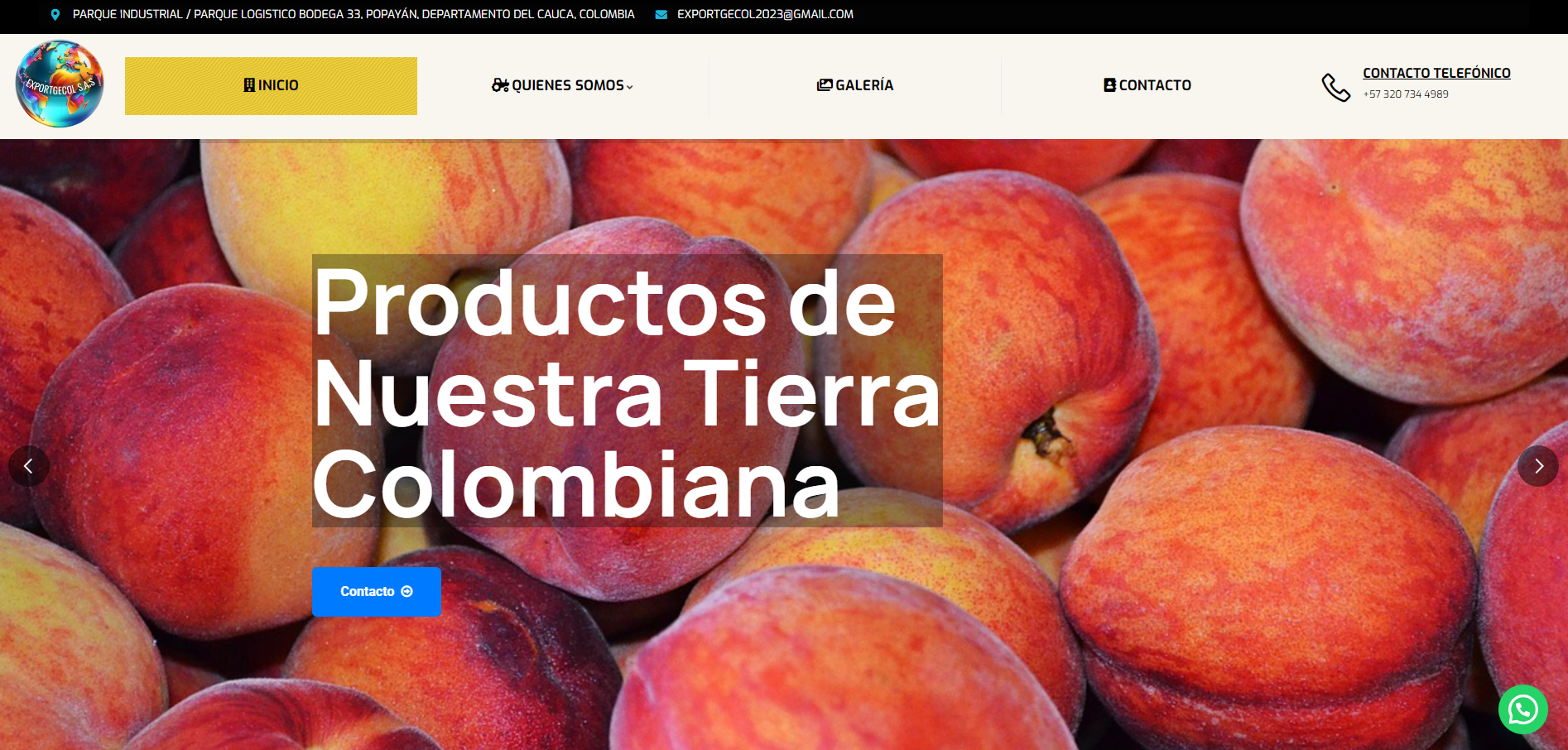Click the envelope email icon
The width and height of the screenshot is (1568, 750).
661,15
